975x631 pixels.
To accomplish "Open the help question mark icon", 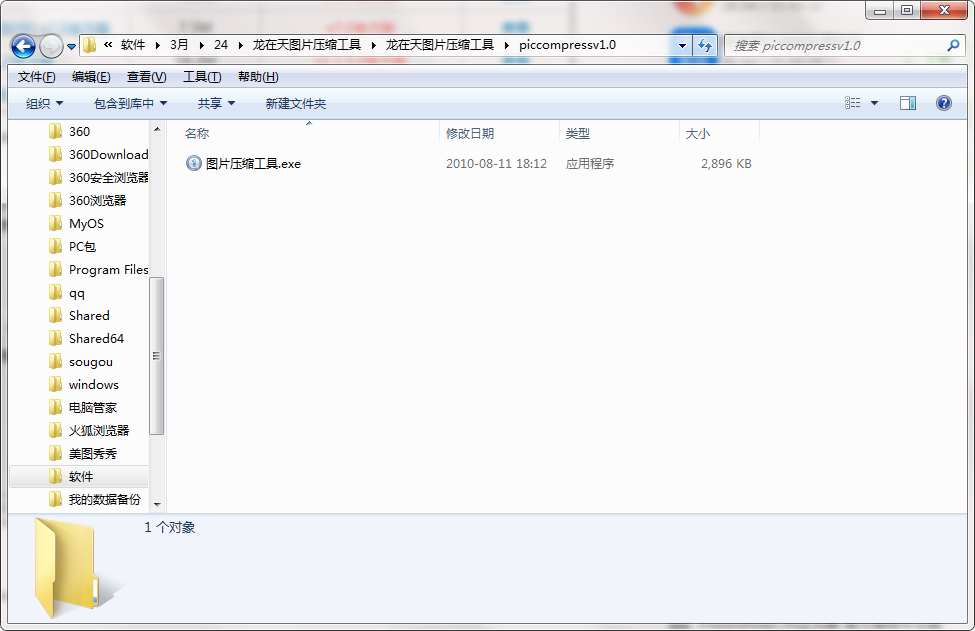I will click(x=943, y=103).
